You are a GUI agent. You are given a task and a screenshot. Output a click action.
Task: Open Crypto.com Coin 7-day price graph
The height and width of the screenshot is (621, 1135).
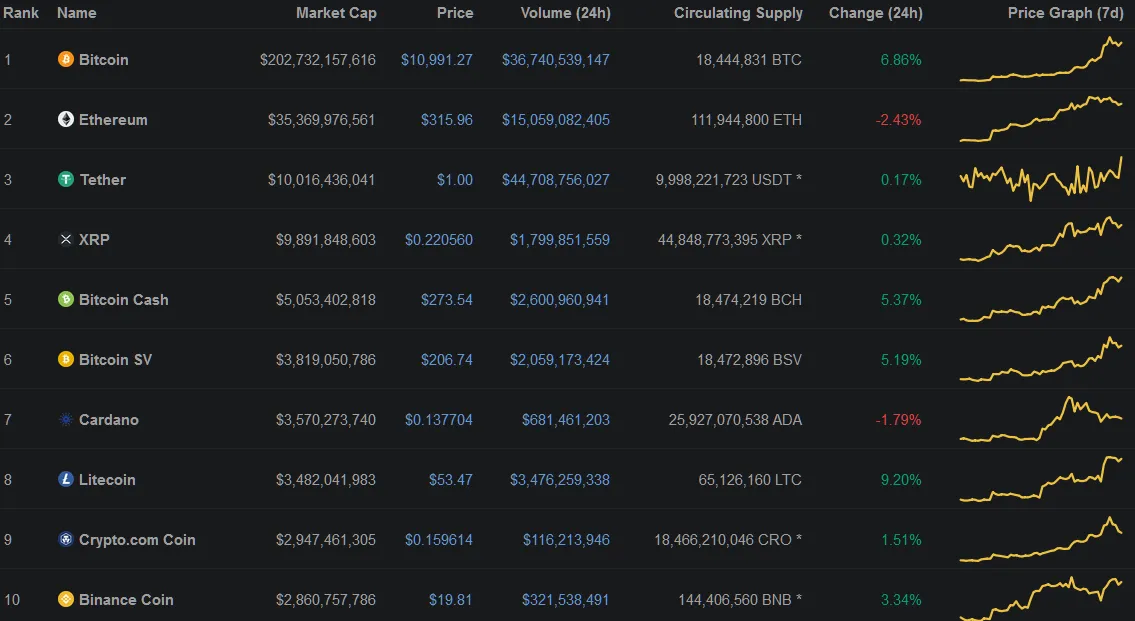pyautogui.click(x=1041, y=539)
